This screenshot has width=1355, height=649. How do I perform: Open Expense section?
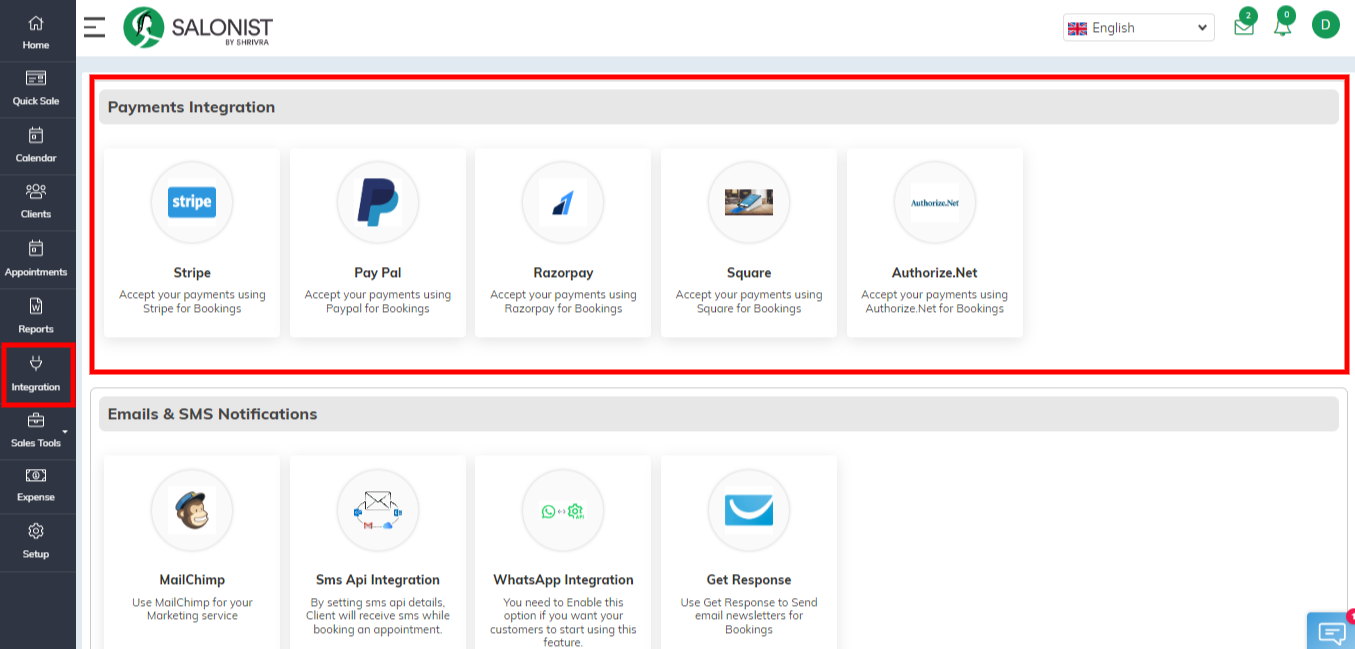pyautogui.click(x=36, y=485)
